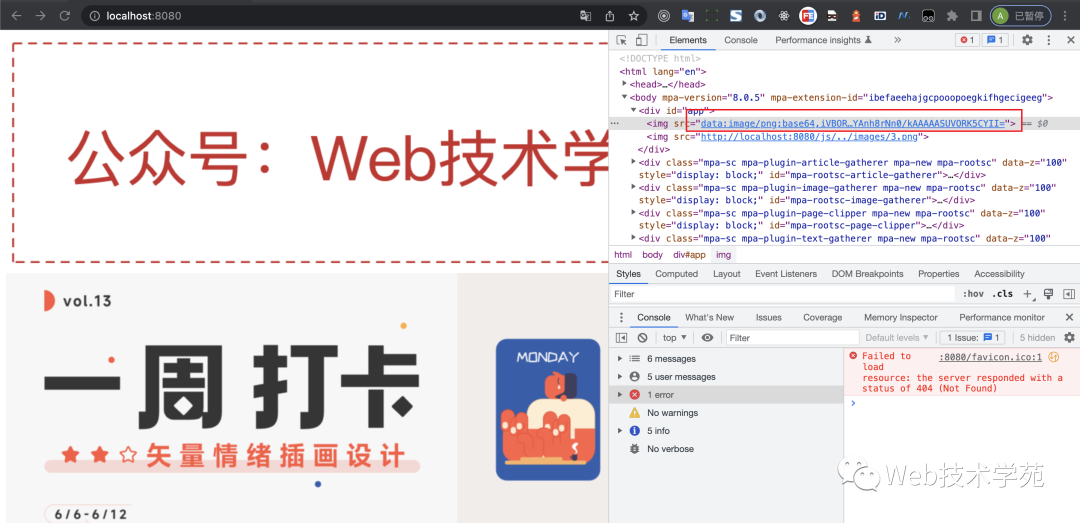Open the translate page icon
This screenshot has height=523, width=1080.
click(x=585, y=16)
